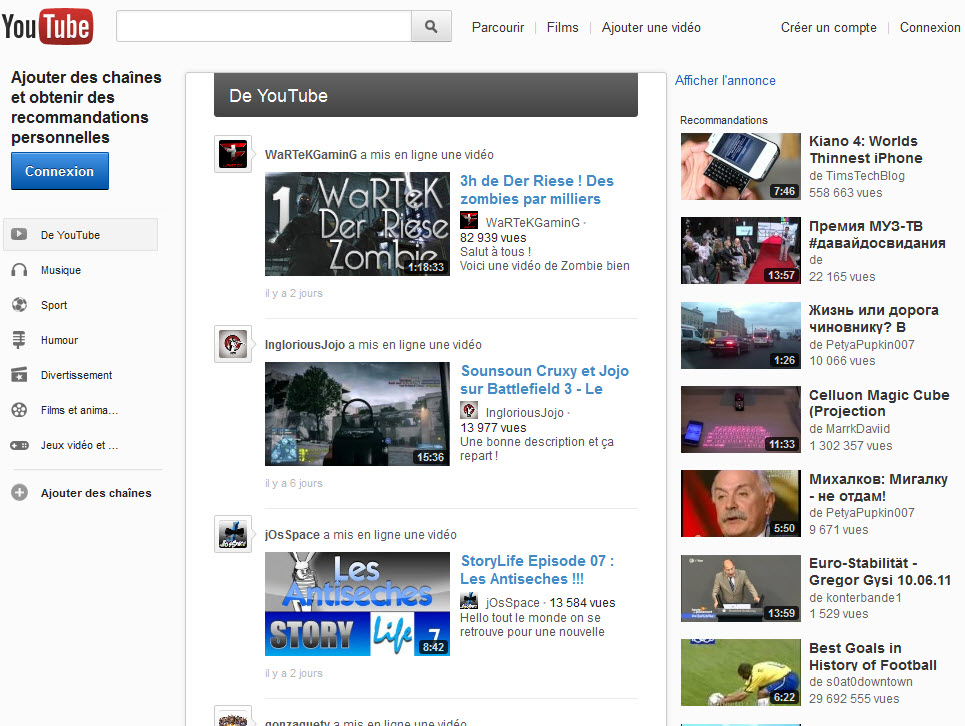Click konterbande1 channel name

[863, 597]
